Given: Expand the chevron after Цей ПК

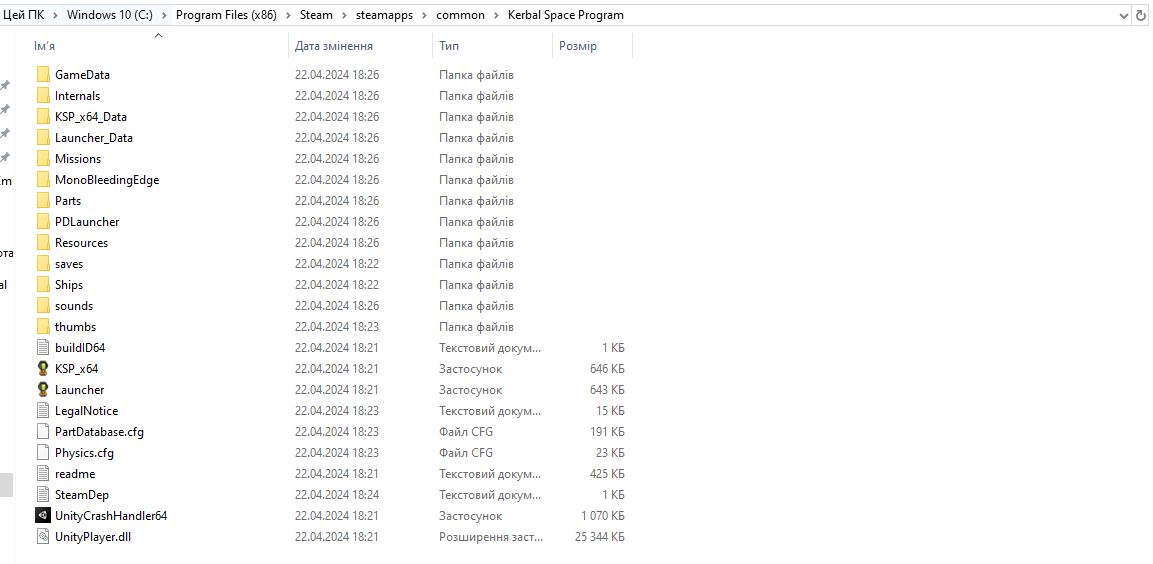Looking at the screenshot, I should tap(56, 15).
